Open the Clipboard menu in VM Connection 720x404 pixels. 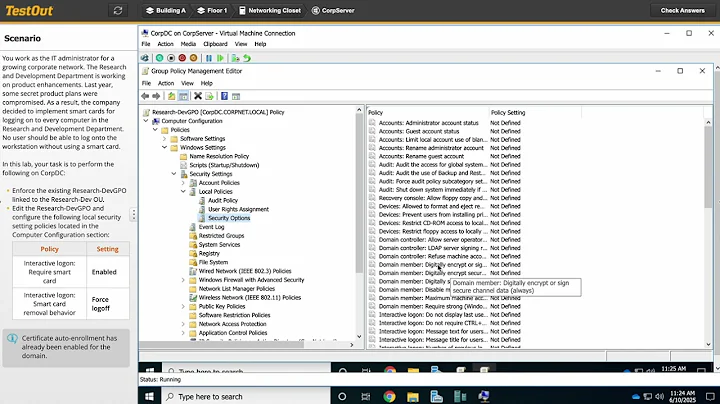(215, 44)
